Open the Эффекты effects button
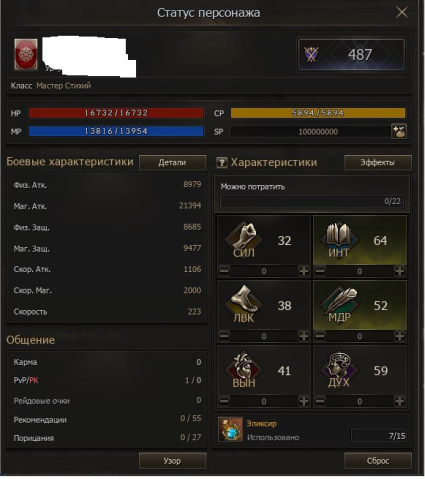The image size is (425, 479). [x=378, y=162]
